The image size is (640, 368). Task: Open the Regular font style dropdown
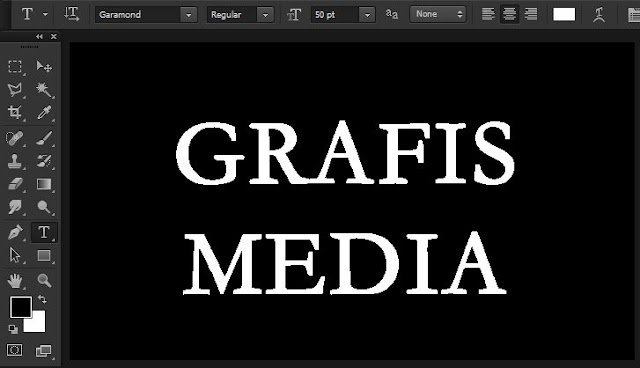pyautogui.click(x=265, y=15)
